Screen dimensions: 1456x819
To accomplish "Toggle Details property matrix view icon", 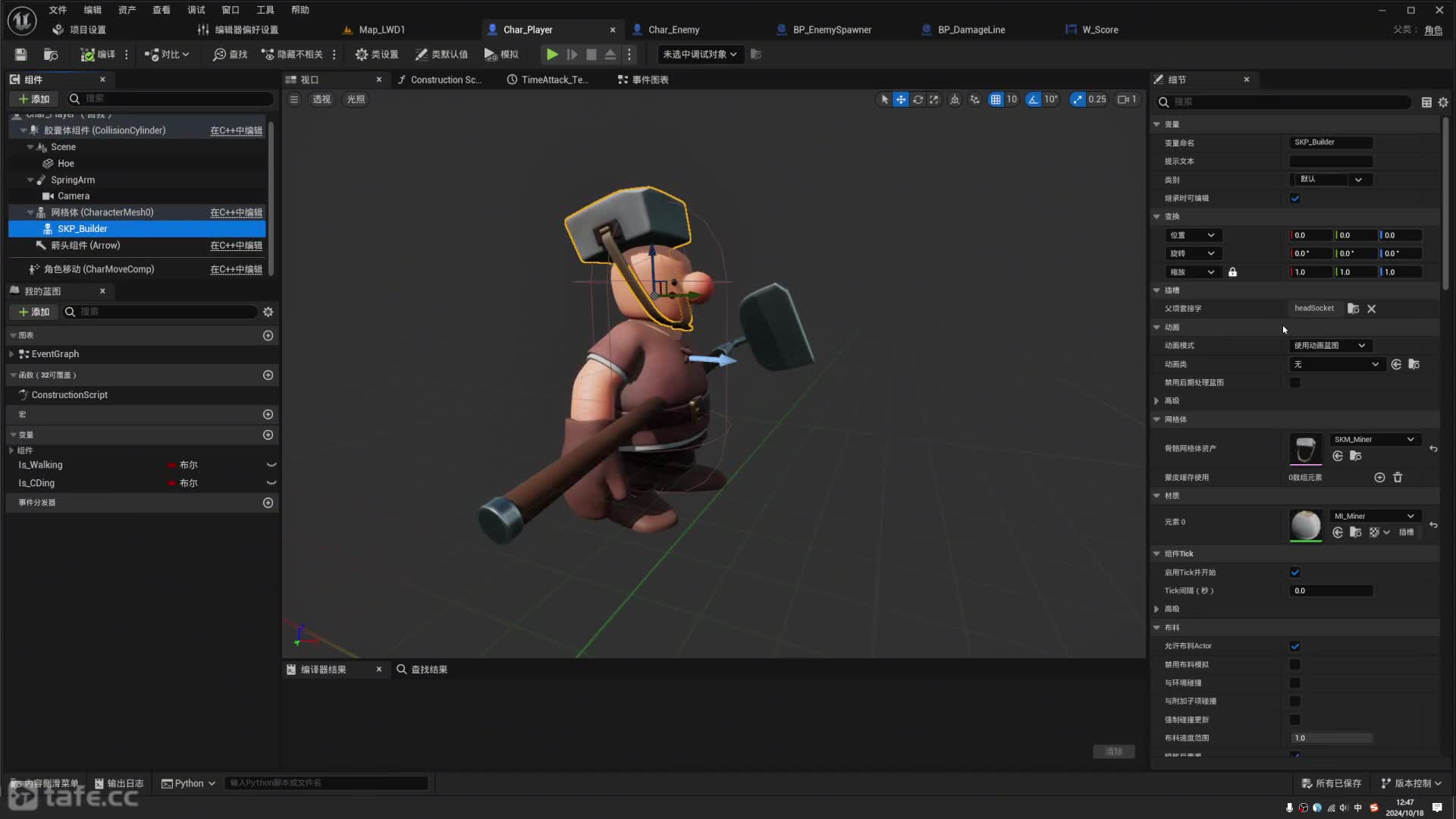I will [x=1426, y=102].
